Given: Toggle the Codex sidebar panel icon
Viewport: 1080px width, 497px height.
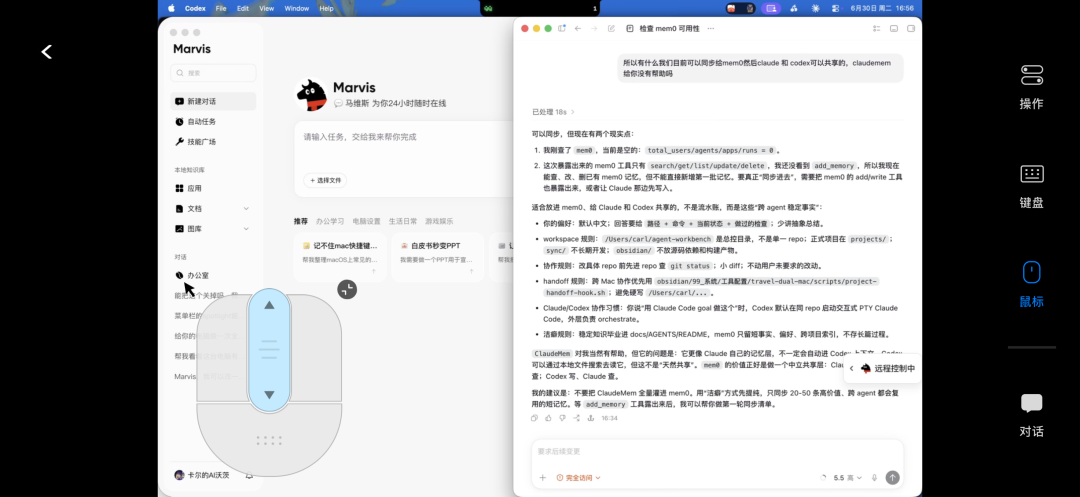Looking at the screenshot, I should click(562, 28).
